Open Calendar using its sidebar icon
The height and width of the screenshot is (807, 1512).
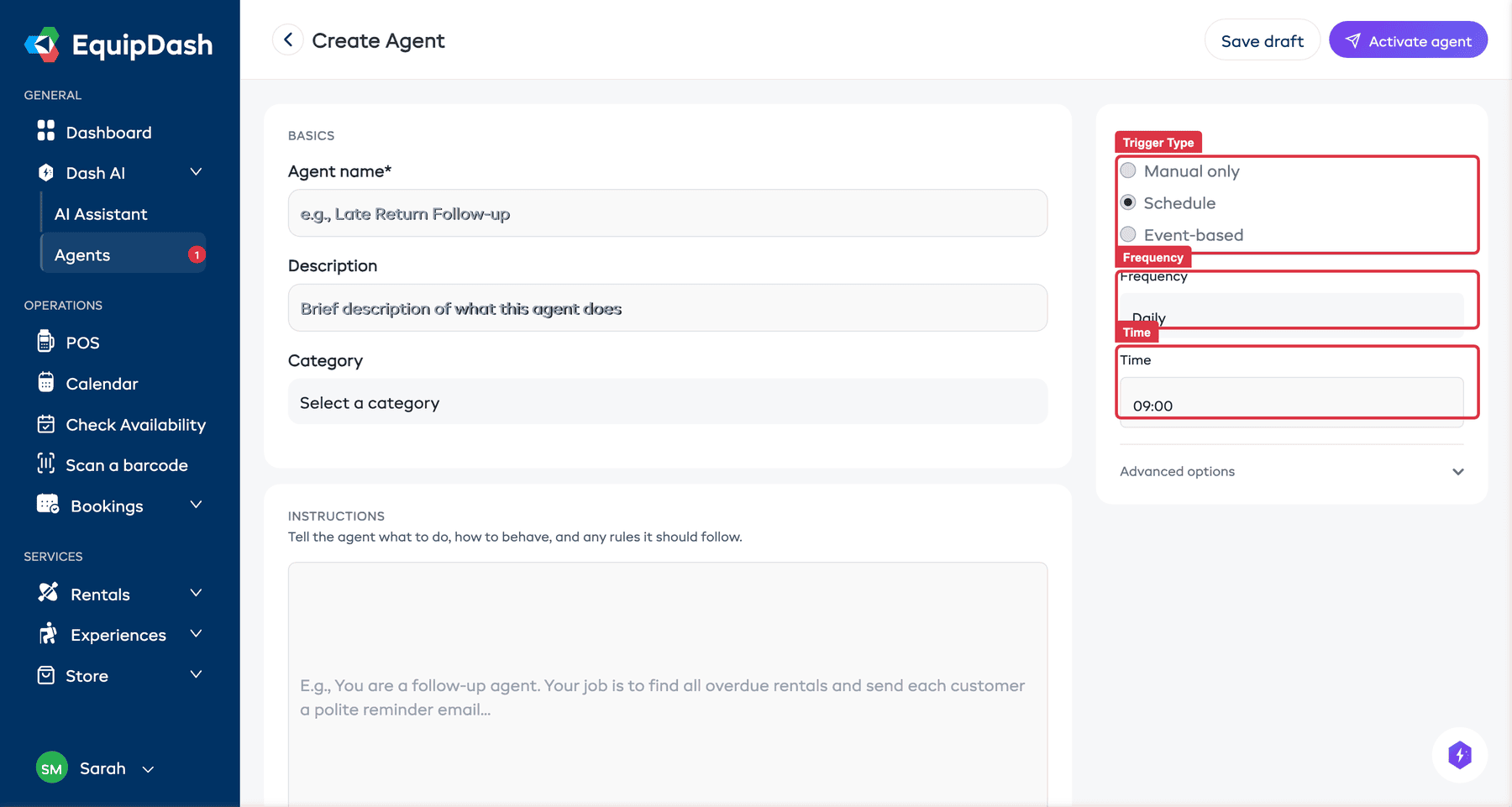(46, 383)
